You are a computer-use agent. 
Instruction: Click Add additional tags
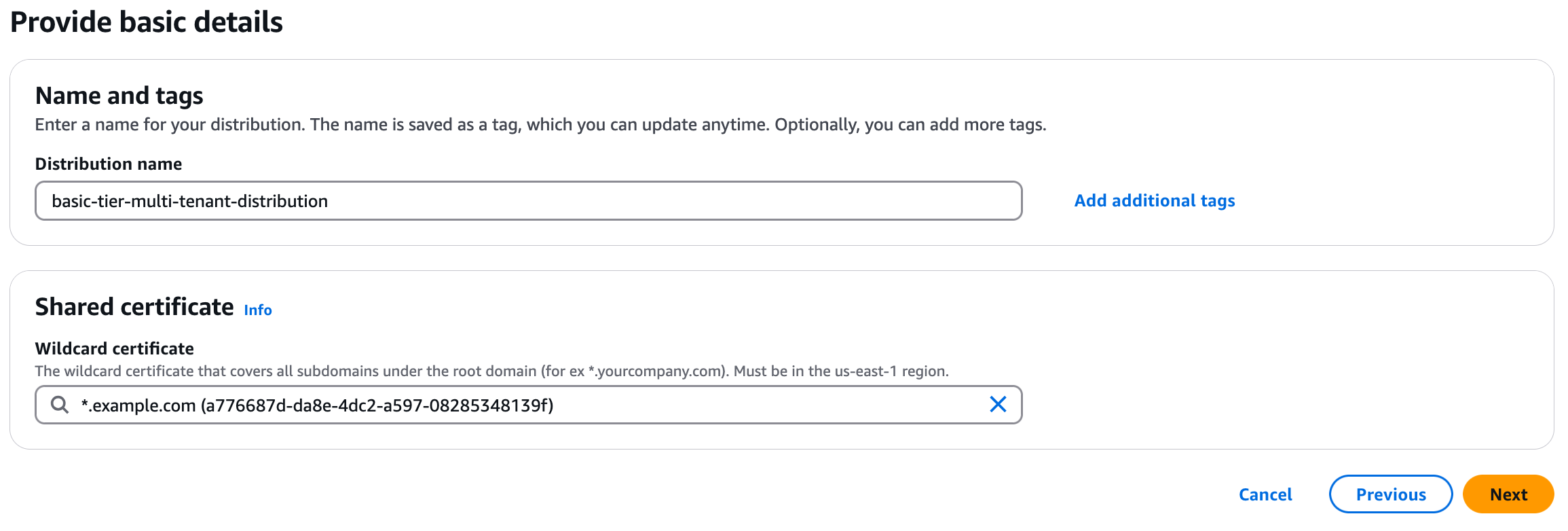pos(1154,200)
